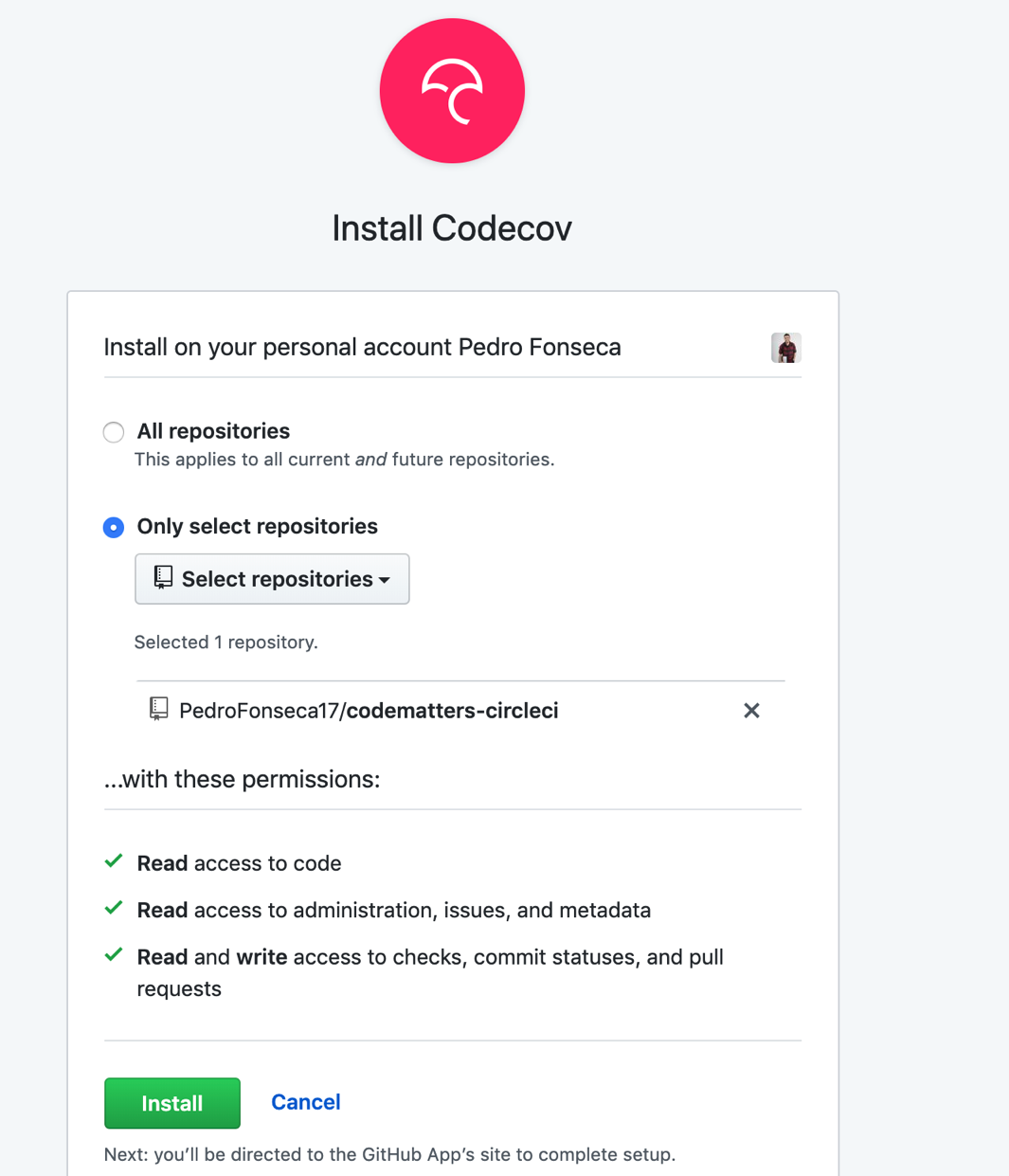
Task: Select the Only select repositories radio option
Action: click(113, 527)
